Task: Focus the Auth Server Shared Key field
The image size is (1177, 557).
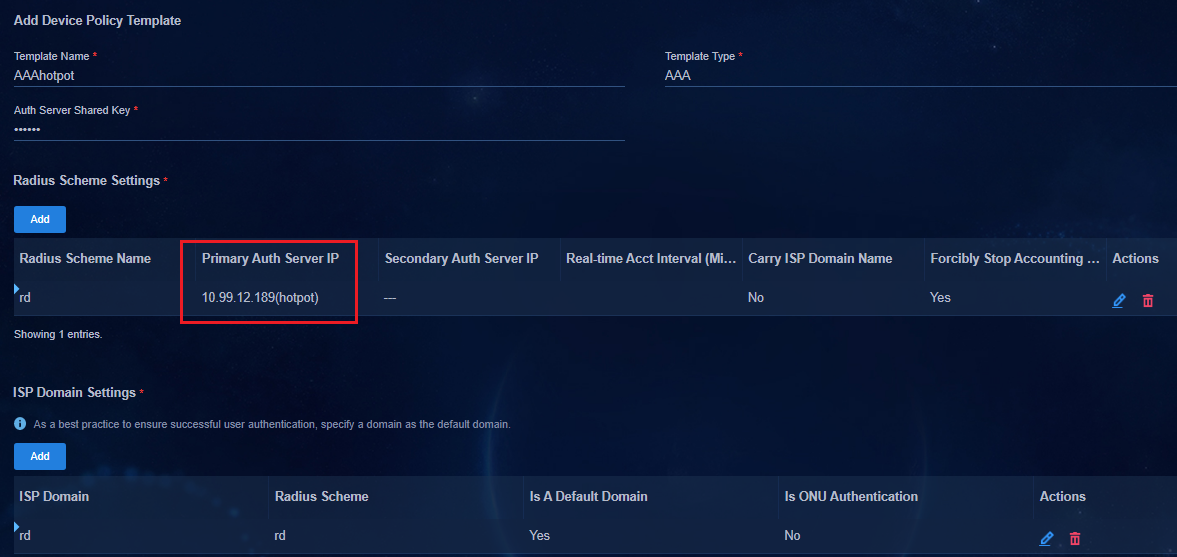Action: (x=319, y=130)
